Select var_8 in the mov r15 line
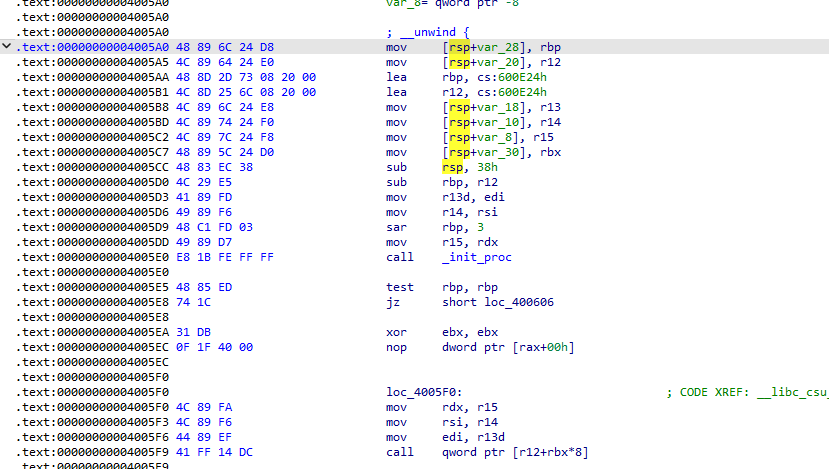The width and height of the screenshot is (829, 469). (493, 137)
